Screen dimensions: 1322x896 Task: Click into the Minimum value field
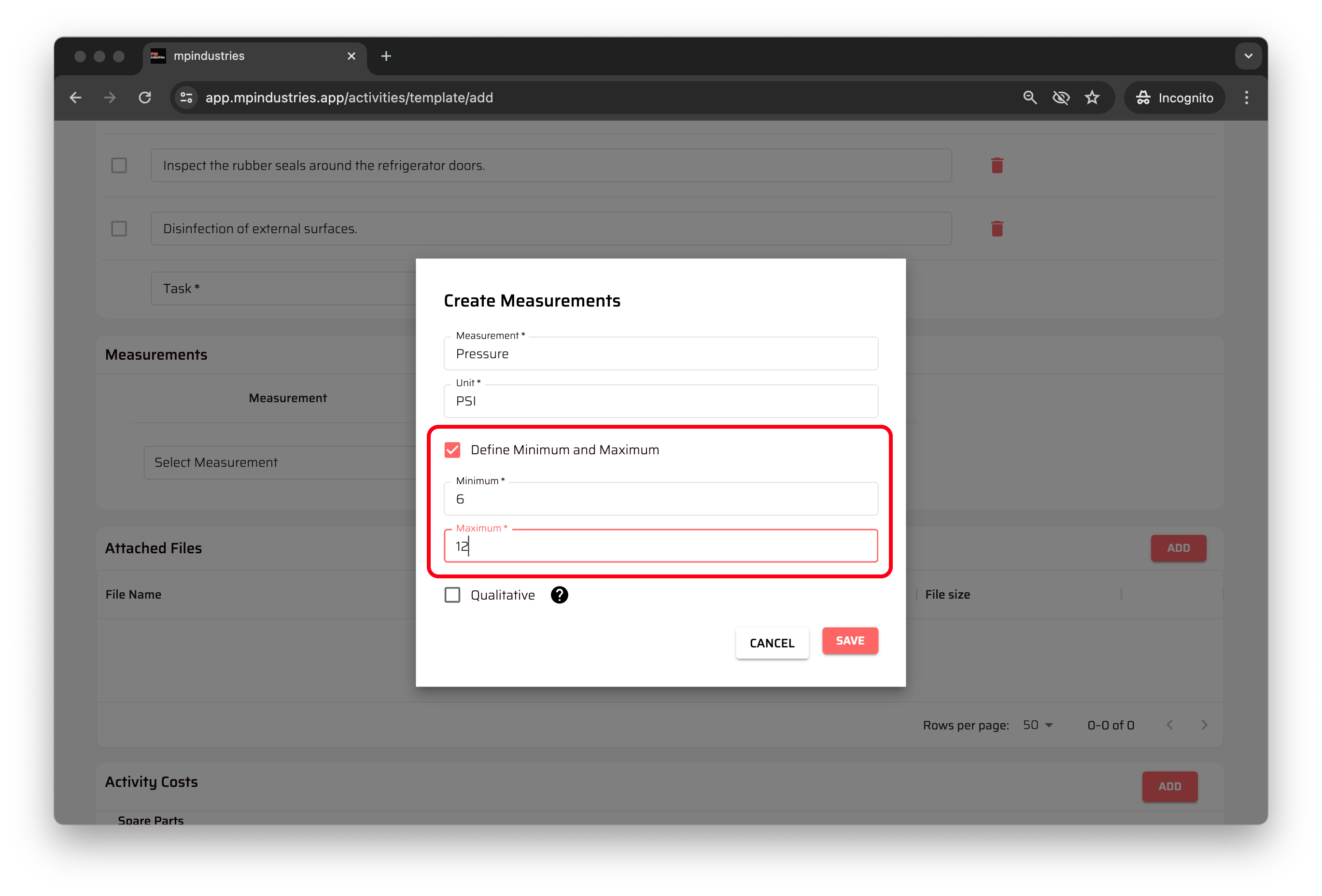[x=660, y=499]
